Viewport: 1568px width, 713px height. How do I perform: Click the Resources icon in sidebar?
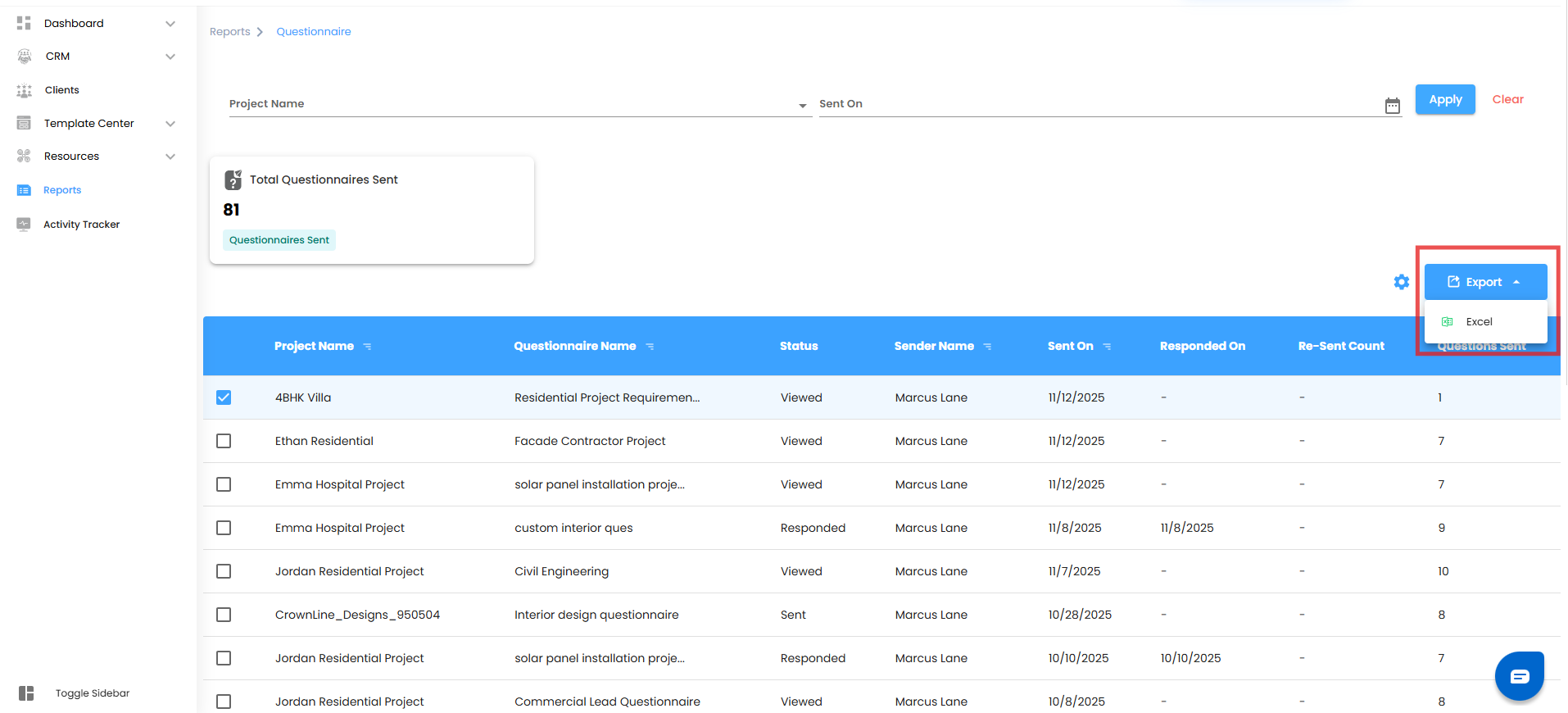(x=24, y=156)
